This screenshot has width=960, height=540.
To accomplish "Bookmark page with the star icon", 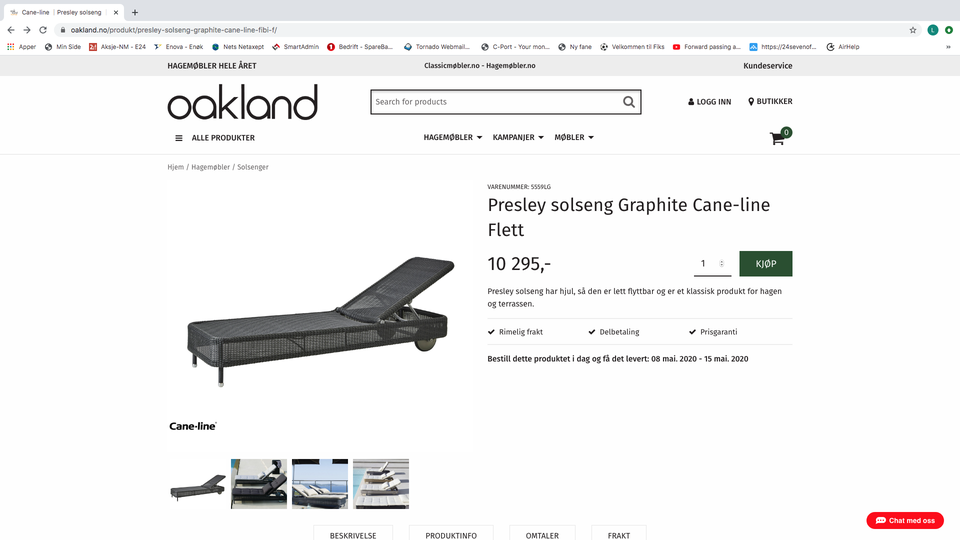I will [913, 30].
